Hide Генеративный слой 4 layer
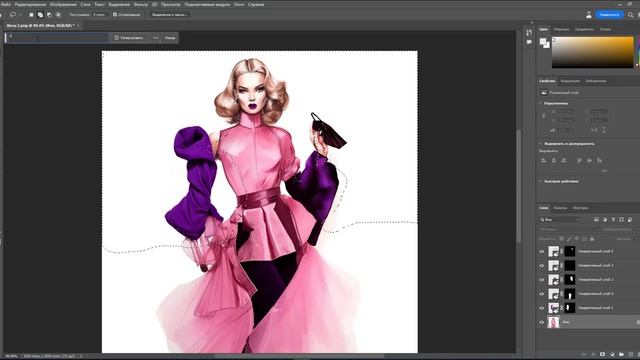Screen dimensions: 640x360 pyautogui.click(x=542, y=294)
